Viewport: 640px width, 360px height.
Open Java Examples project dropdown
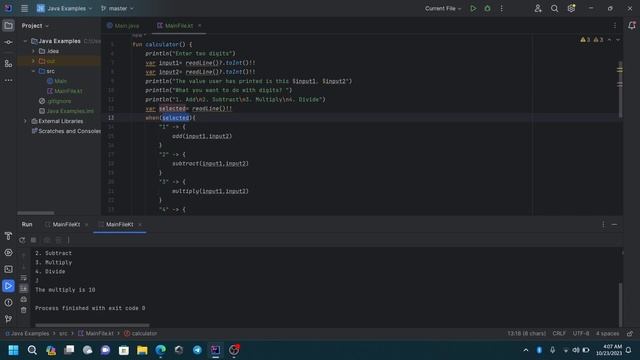[x=64, y=8]
